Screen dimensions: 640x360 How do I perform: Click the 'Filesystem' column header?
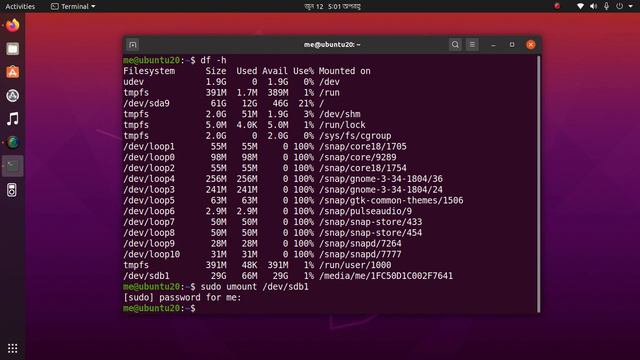tap(149, 71)
